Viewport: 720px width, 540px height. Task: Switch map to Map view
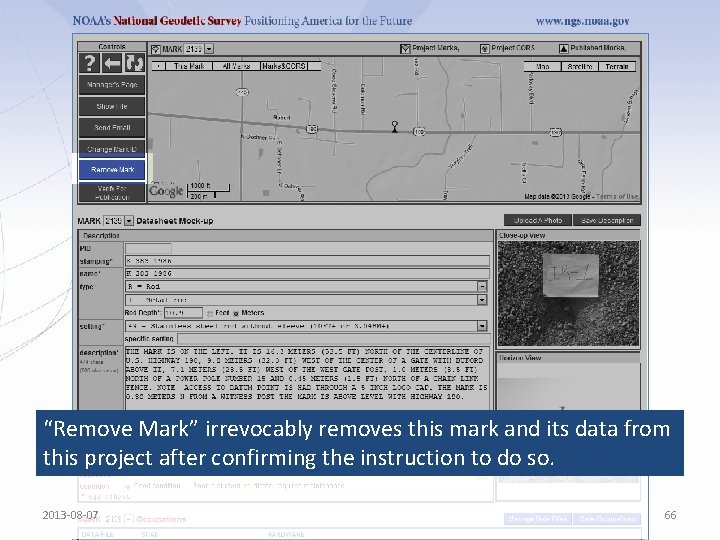pyautogui.click(x=543, y=67)
